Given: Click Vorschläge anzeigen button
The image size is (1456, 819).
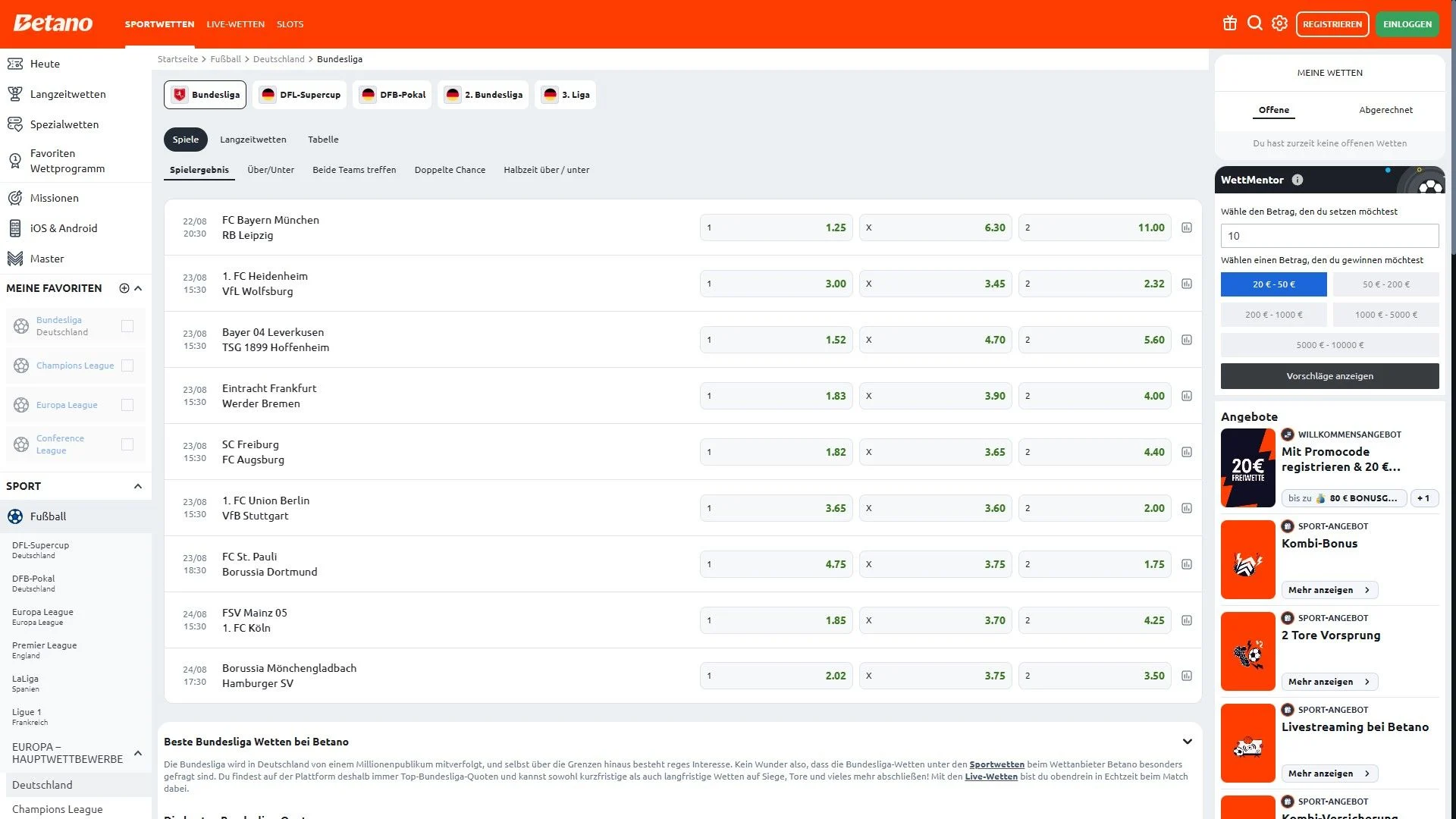Looking at the screenshot, I should point(1329,376).
